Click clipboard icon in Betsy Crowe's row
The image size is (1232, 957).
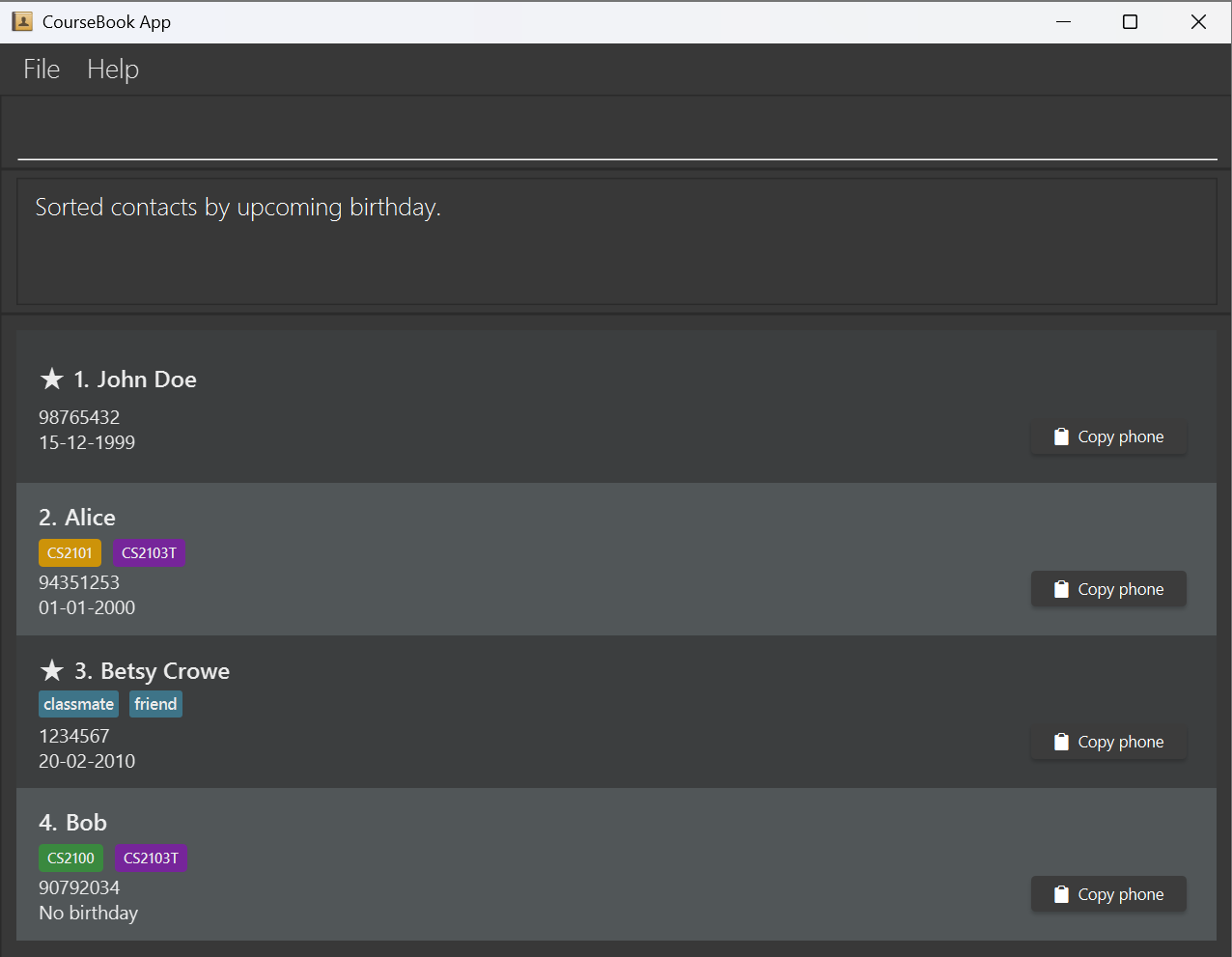click(1061, 743)
